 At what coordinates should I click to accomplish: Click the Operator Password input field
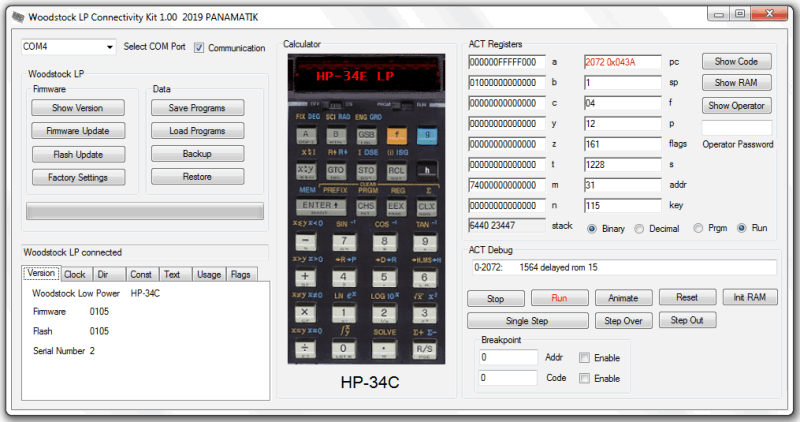(x=736, y=128)
